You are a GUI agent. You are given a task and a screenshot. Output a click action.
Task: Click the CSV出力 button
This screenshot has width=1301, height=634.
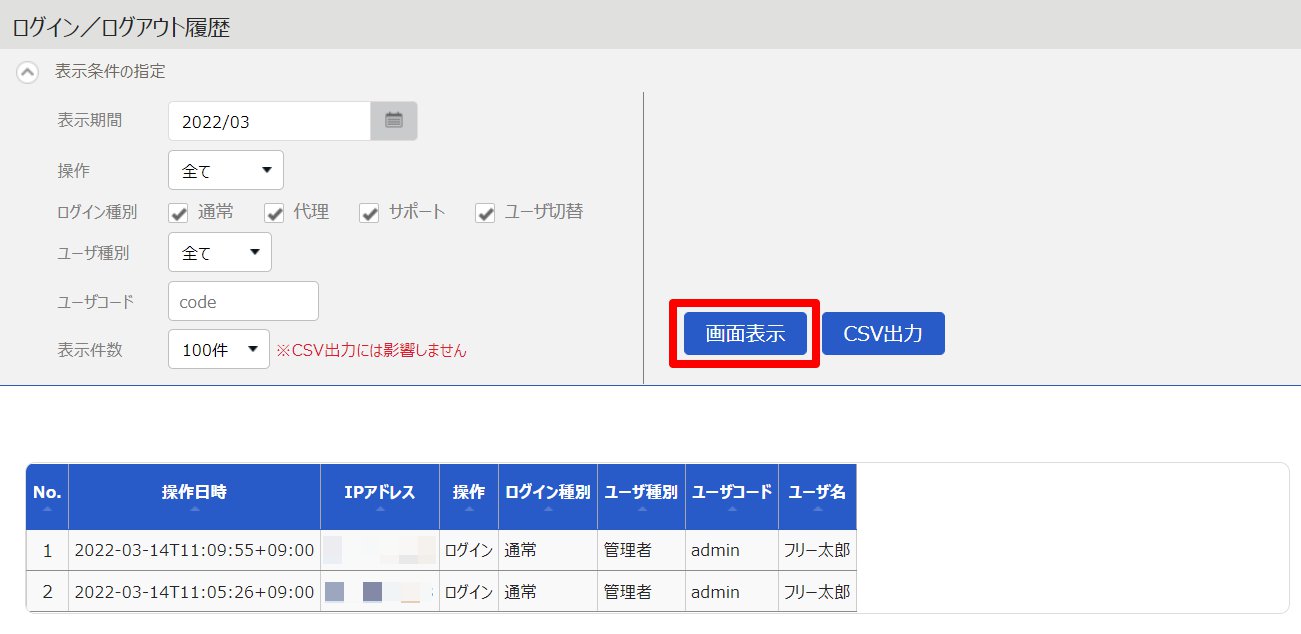pyautogui.click(x=883, y=334)
